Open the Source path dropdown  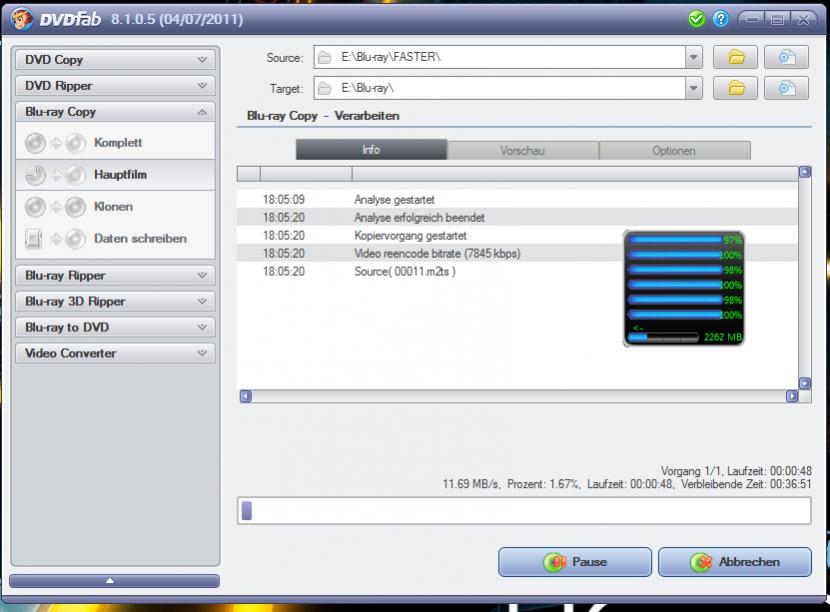click(693, 57)
